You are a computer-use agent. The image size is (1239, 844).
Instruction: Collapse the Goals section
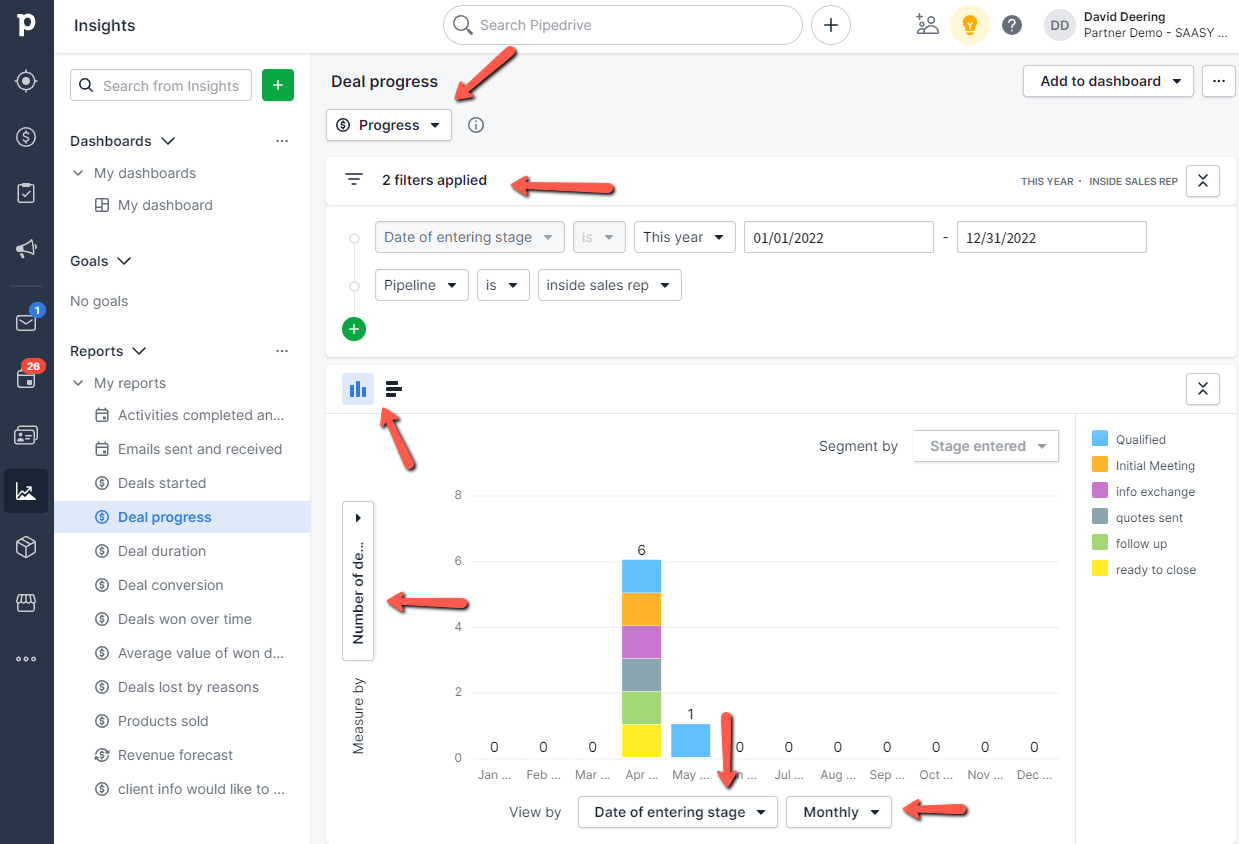pyautogui.click(x=124, y=261)
